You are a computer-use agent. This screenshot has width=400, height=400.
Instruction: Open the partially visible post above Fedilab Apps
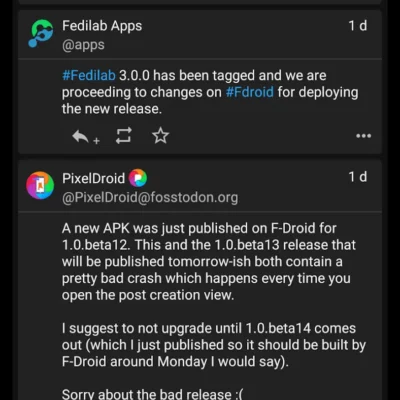[200, 2]
